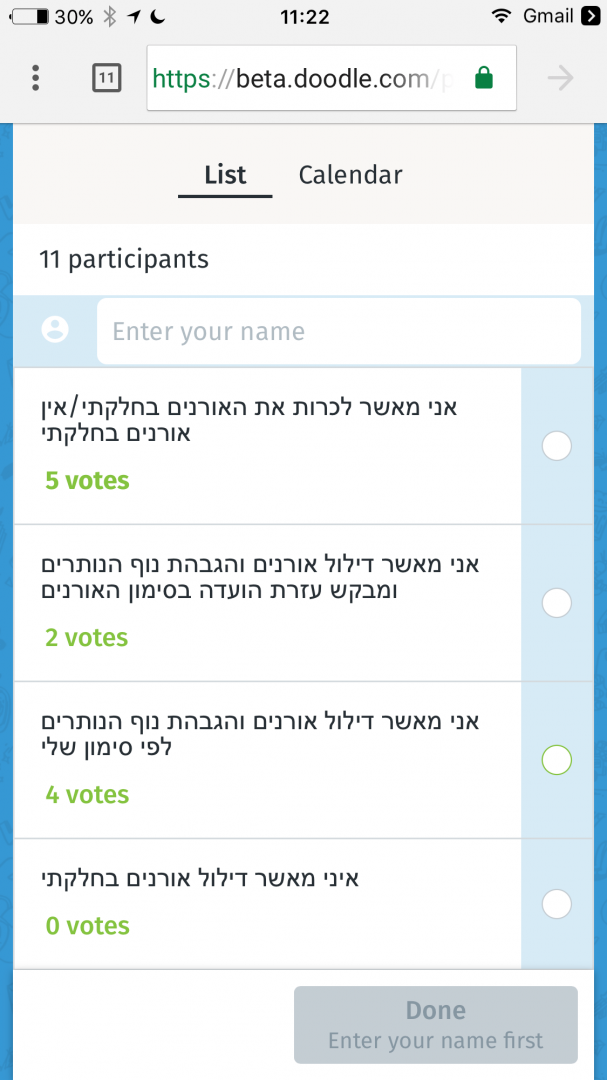Tap the battery indicator in status bar
Viewport: 607px width, 1080px height.
click(28, 16)
